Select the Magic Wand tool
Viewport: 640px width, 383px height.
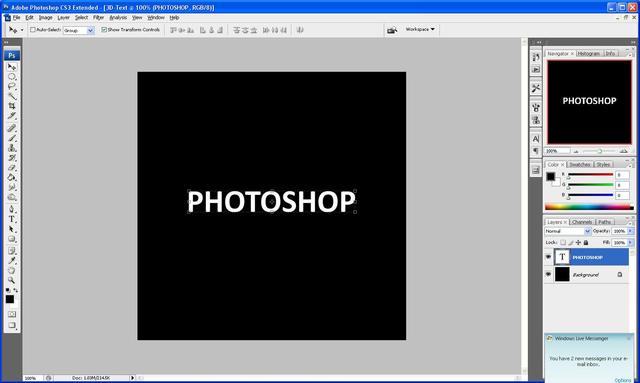click(x=12, y=96)
